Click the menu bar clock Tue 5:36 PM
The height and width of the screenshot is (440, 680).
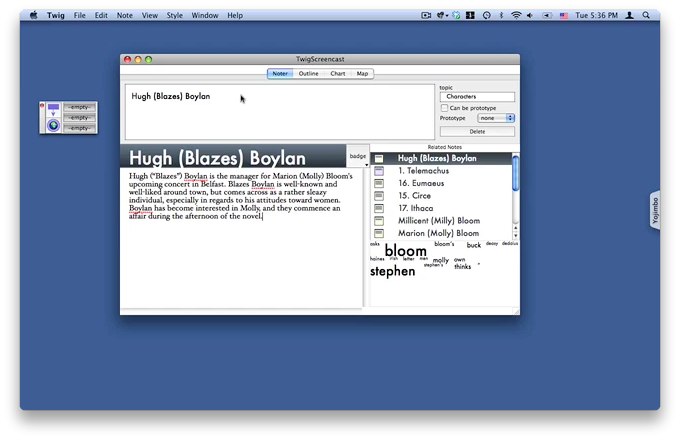point(596,15)
